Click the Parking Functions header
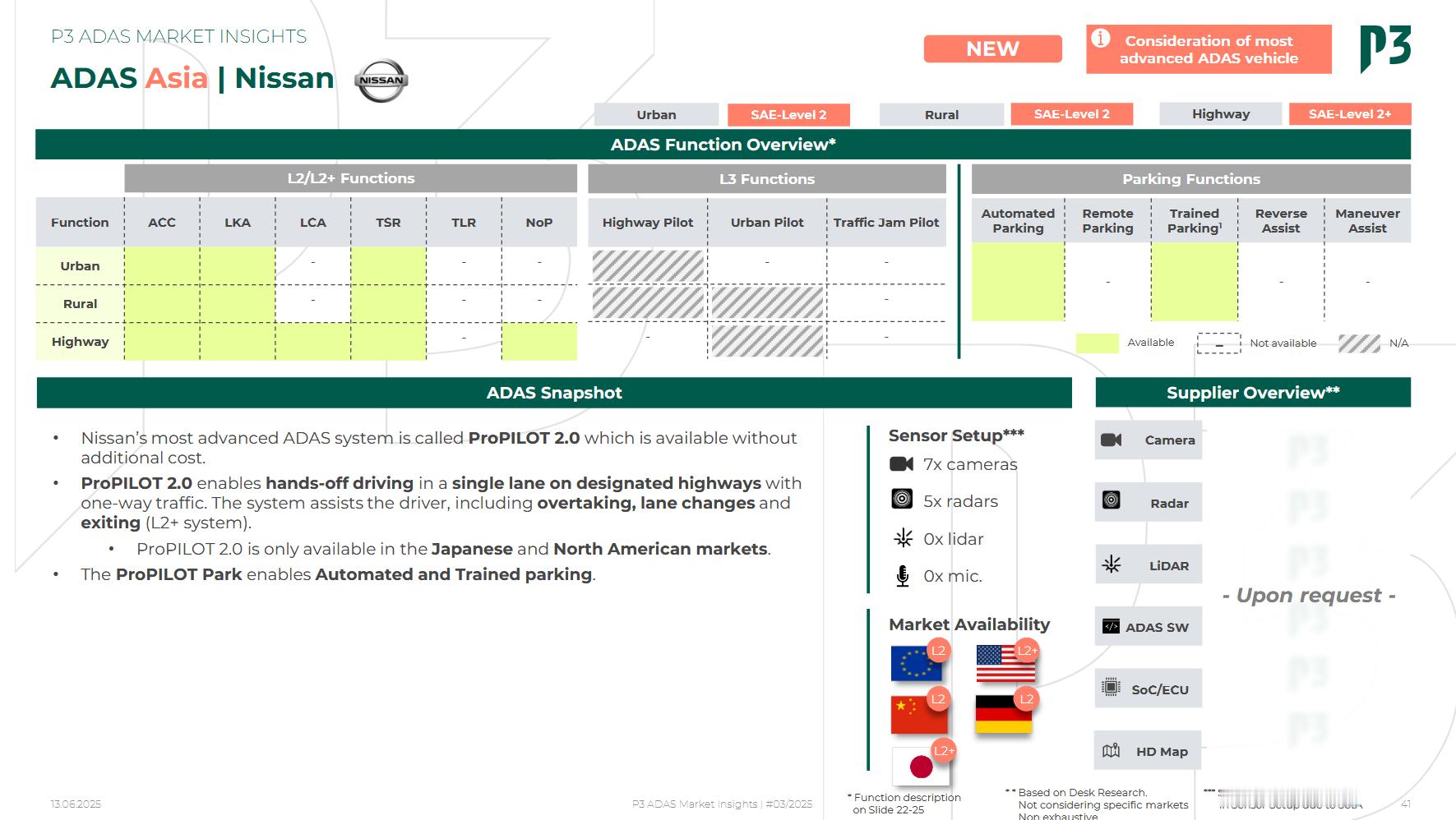This screenshot has height=820, width=1456. click(x=1190, y=179)
